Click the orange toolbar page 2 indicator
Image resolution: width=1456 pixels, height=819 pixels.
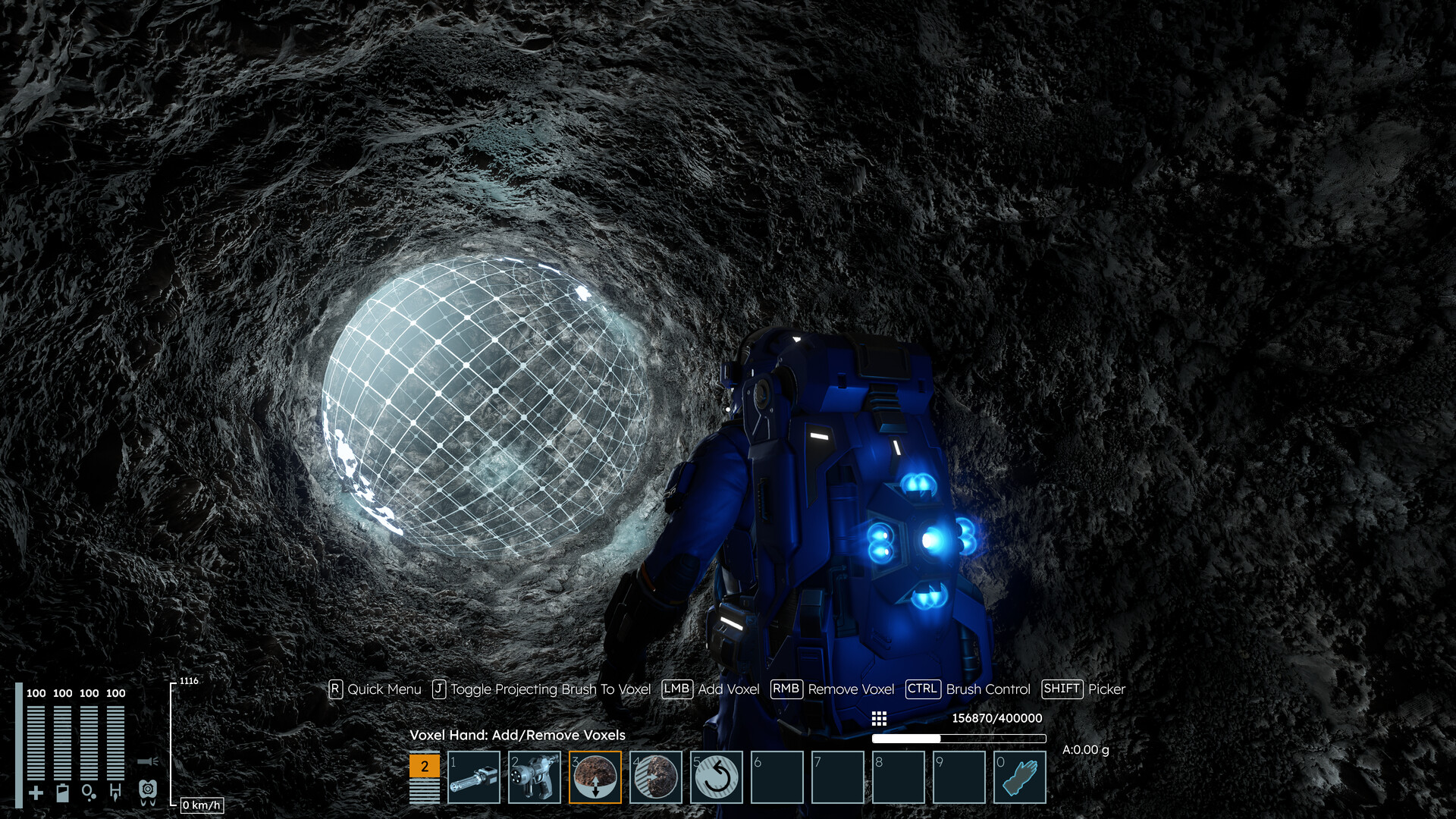point(425,766)
